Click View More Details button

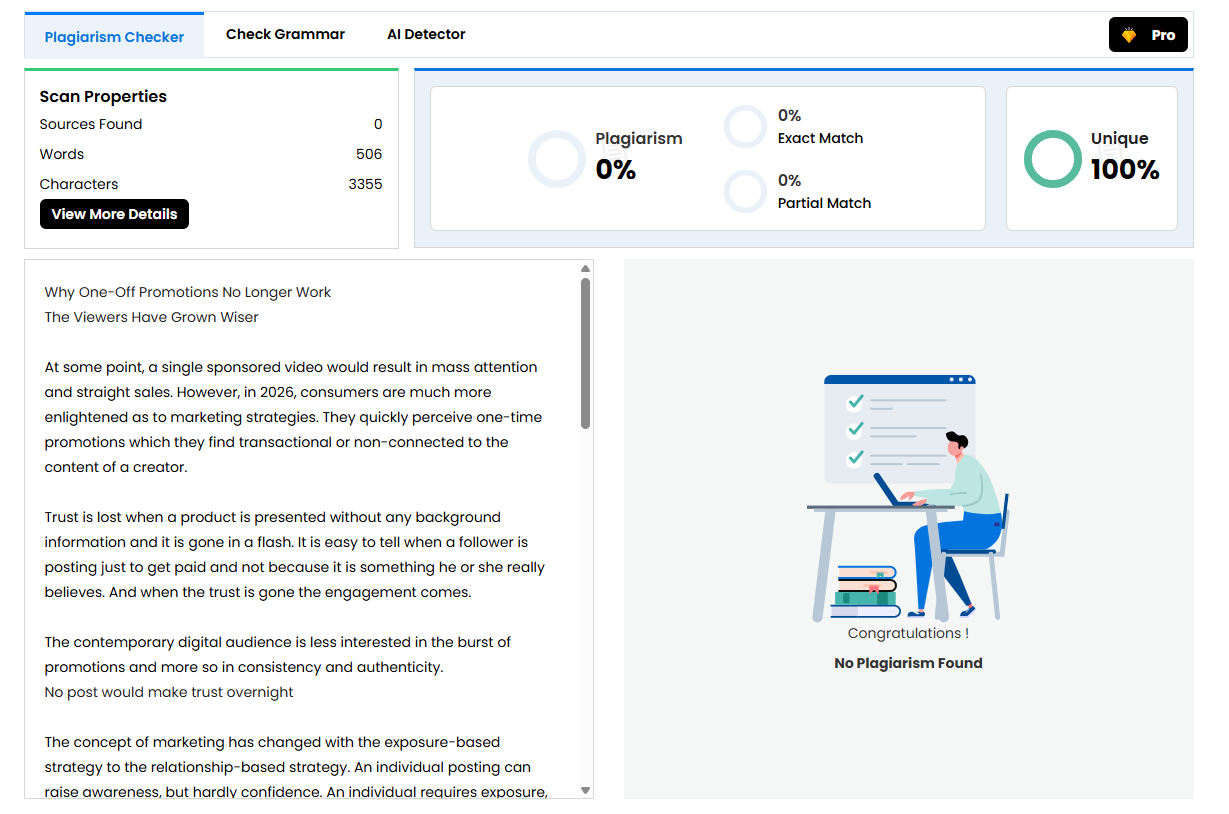tap(114, 214)
